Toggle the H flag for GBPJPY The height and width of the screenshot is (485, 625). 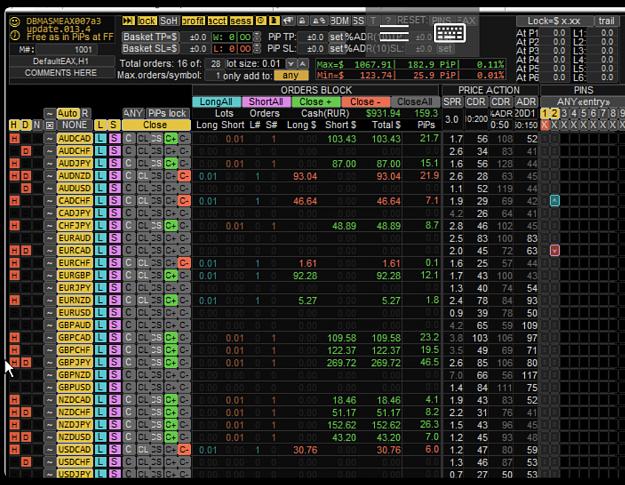tap(15, 363)
